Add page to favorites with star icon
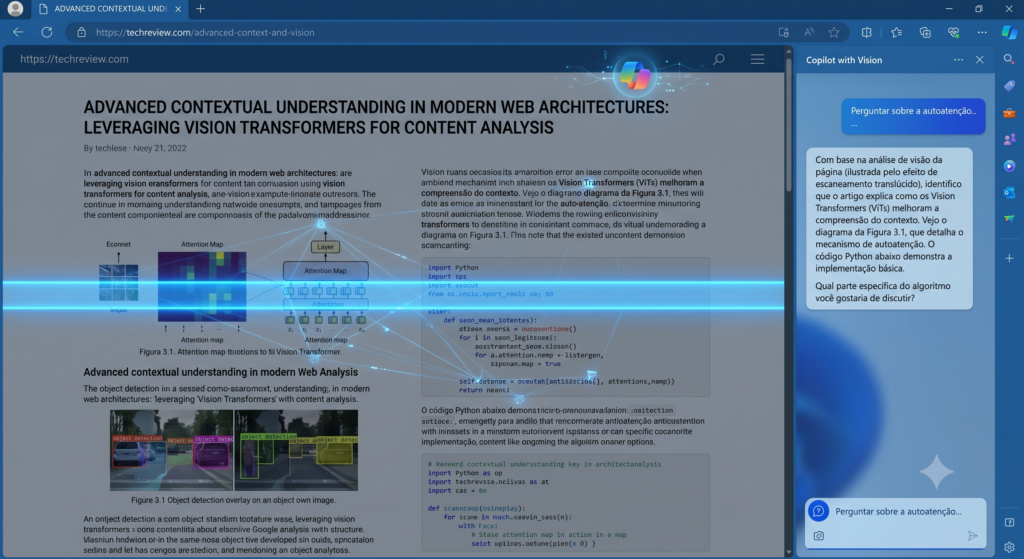Viewport: 1024px width, 559px height. pos(834,32)
